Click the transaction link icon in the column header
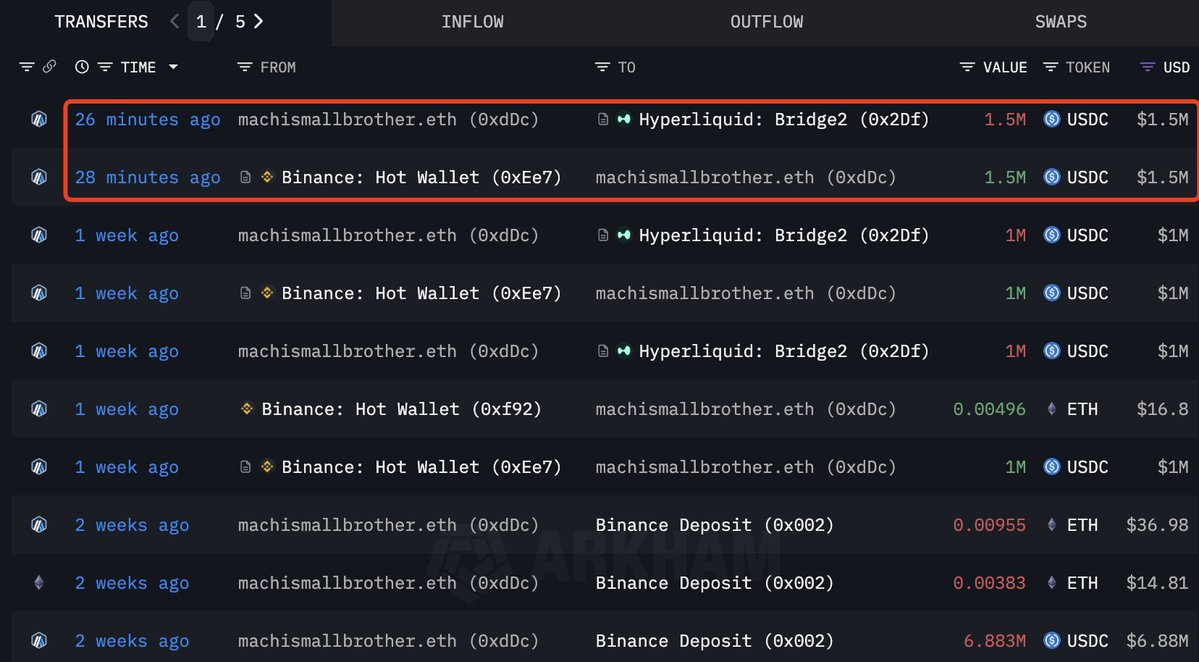 (x=49, y=67)
